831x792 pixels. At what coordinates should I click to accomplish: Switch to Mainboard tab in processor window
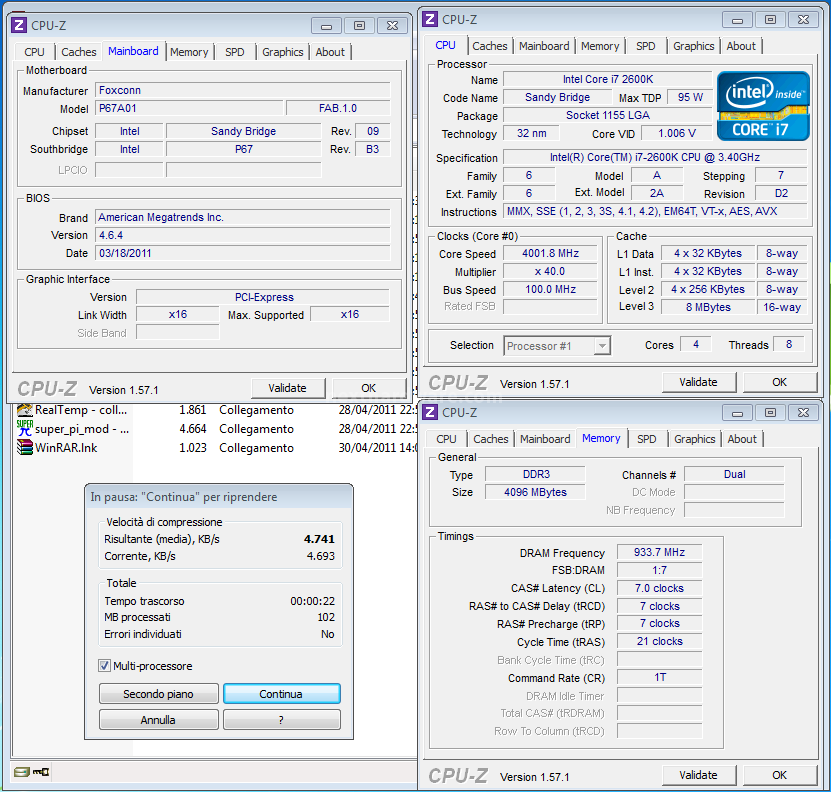[x=544, y=46]
